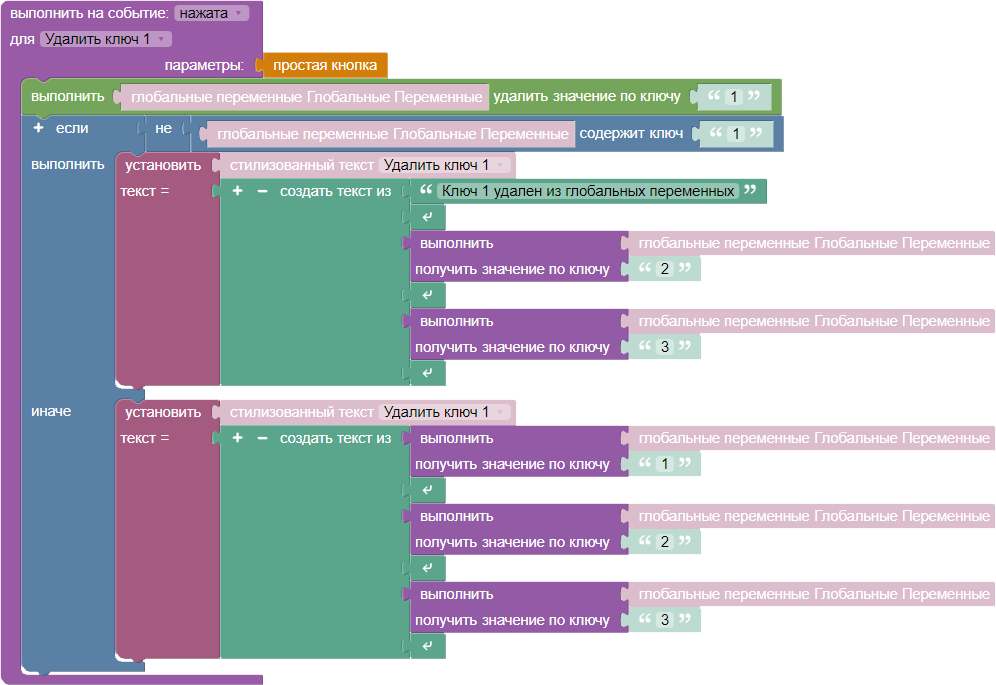Click the opening quote icon before "Ключ 1 удален" text
The width and height of the screenshot is (996, 685).
[426, 191]
